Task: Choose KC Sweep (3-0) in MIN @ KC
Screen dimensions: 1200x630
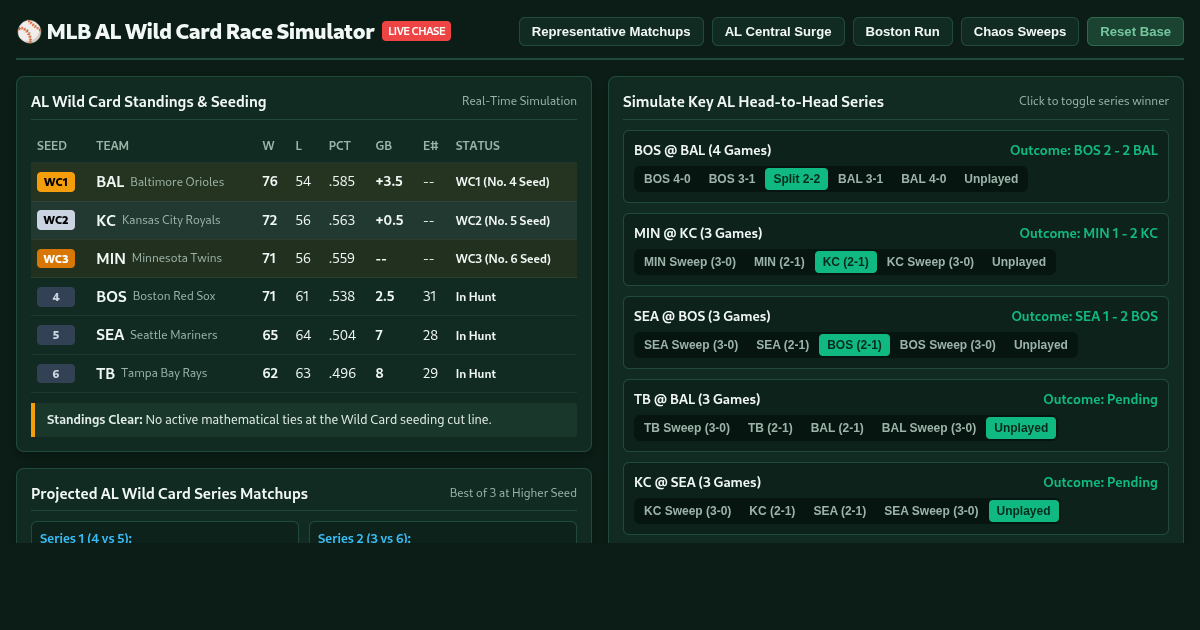Action: click(930, 262)
